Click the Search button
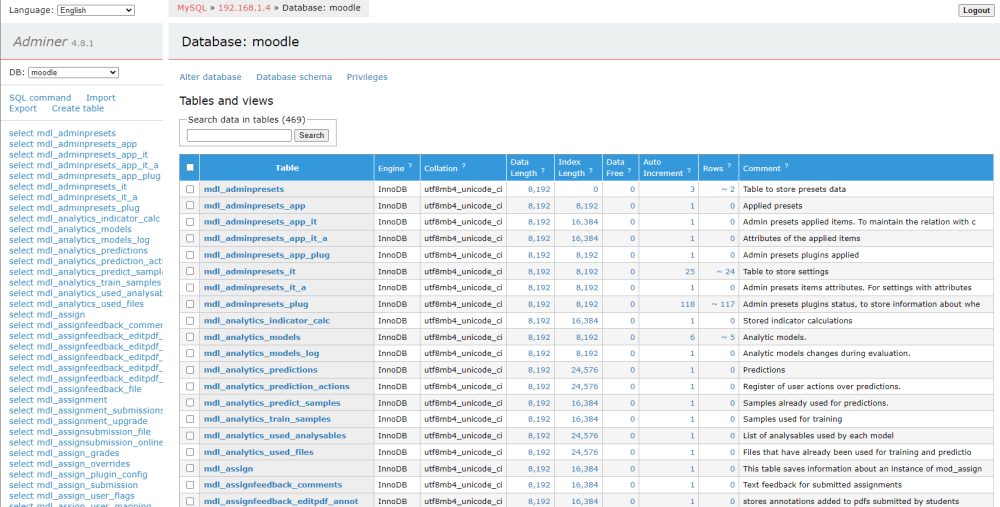The height and width of the screenshot is (507, 1000). point(312,135)
